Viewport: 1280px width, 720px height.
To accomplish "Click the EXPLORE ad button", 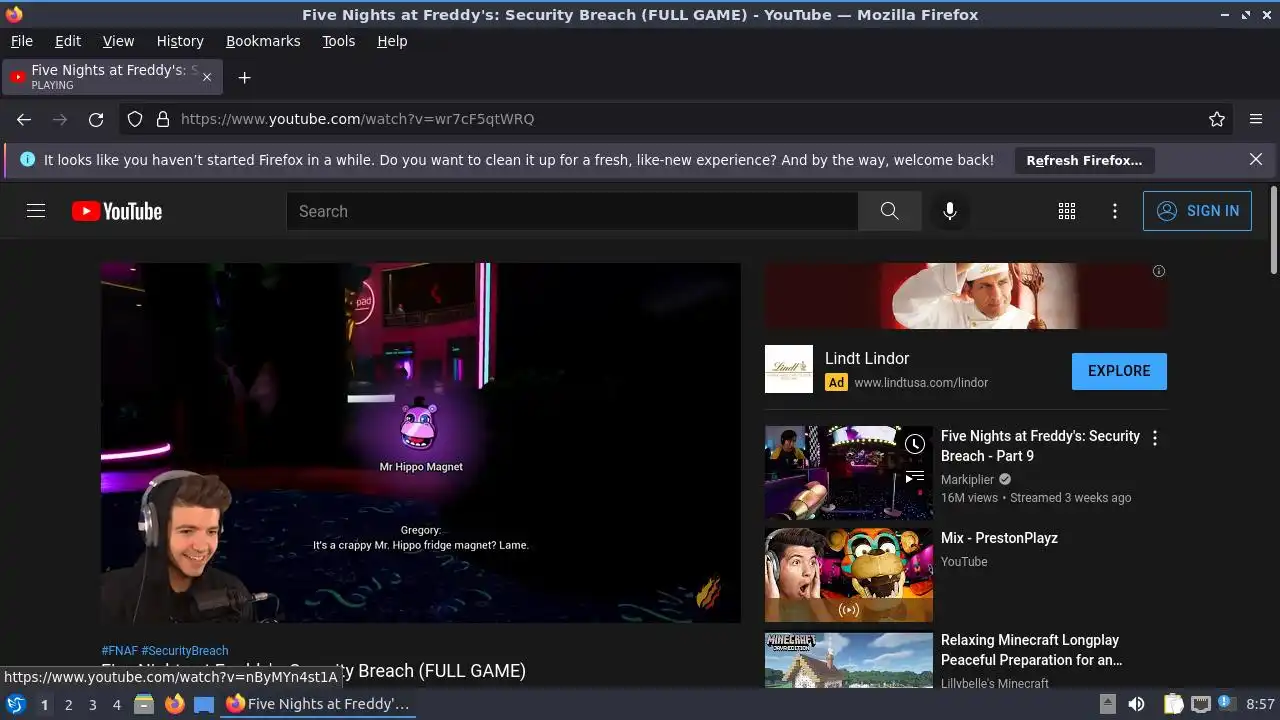I will (x=1119, y=371).
